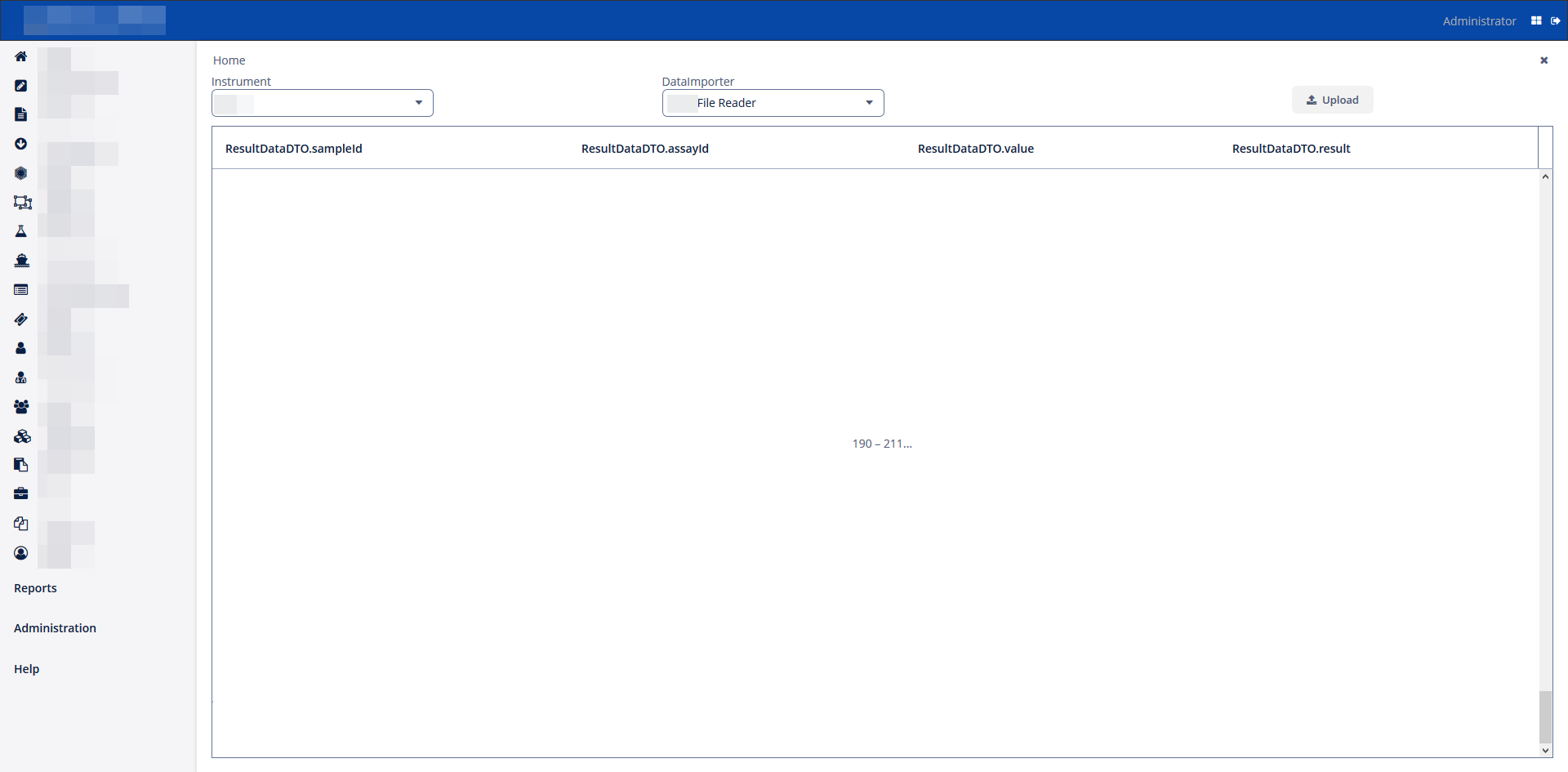The height and width of the screenshot is (772, 1568).
Task: Select the stacked cubes icon in sidebar
Action: coord(22,436)
